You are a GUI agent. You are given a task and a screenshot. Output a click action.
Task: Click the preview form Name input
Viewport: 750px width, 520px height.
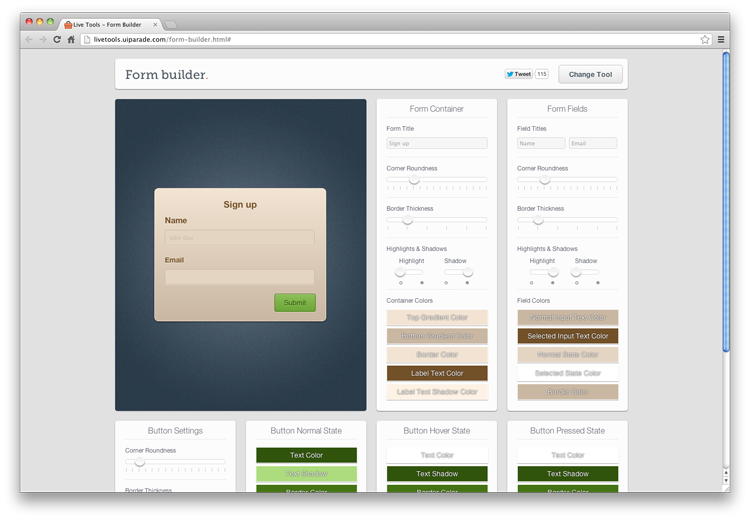click(240, 238)
